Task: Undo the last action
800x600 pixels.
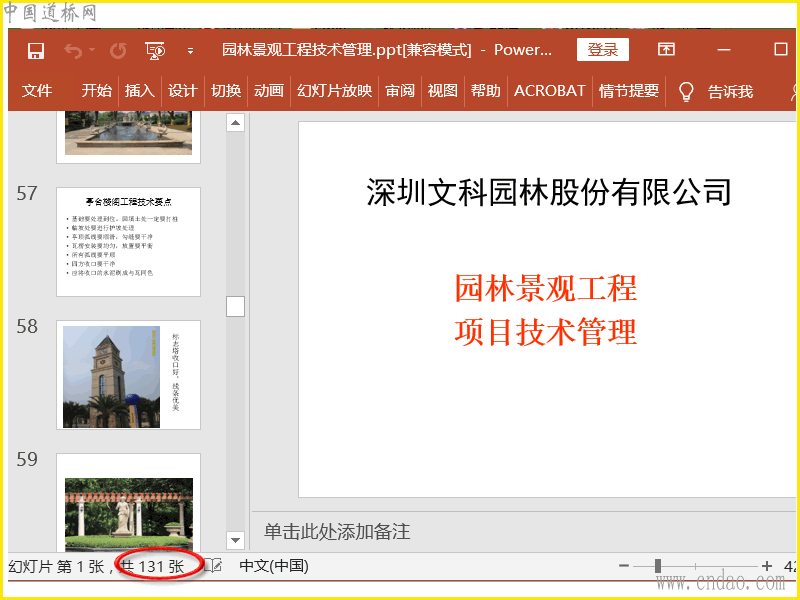Action: 73,51
